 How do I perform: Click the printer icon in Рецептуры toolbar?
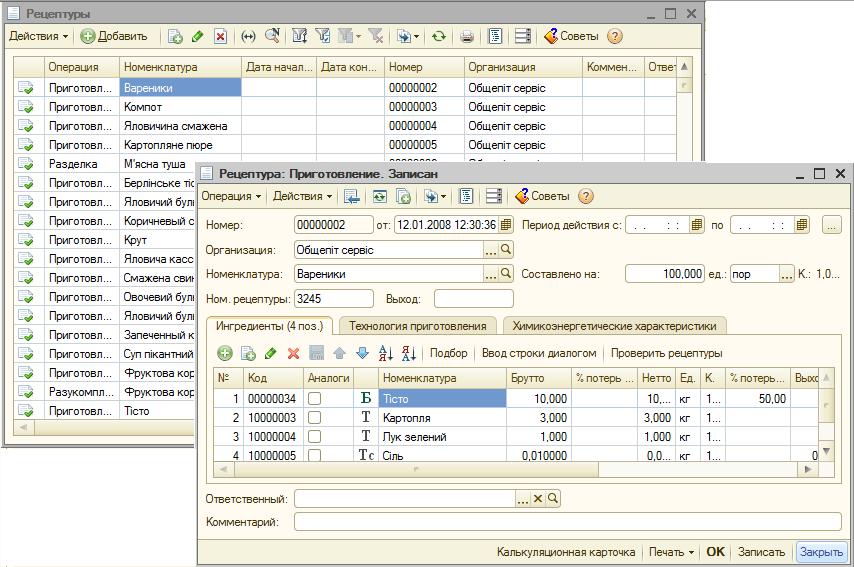466,36
